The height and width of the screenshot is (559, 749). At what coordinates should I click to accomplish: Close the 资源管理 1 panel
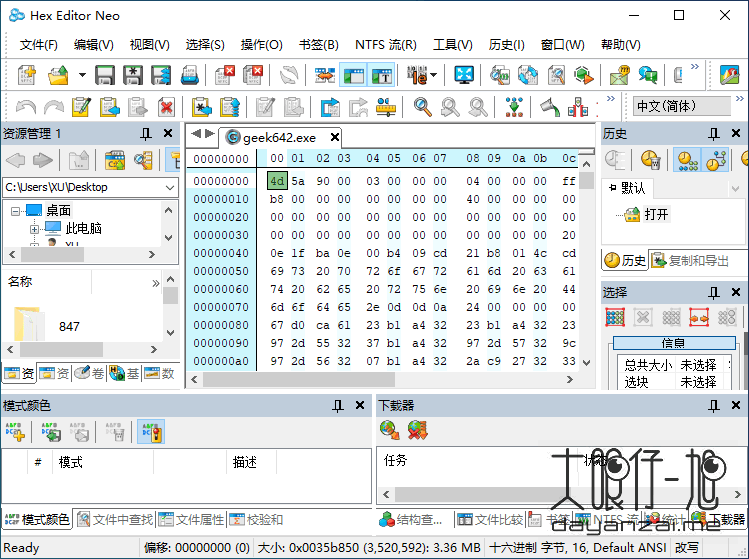[x=168, y=133]
